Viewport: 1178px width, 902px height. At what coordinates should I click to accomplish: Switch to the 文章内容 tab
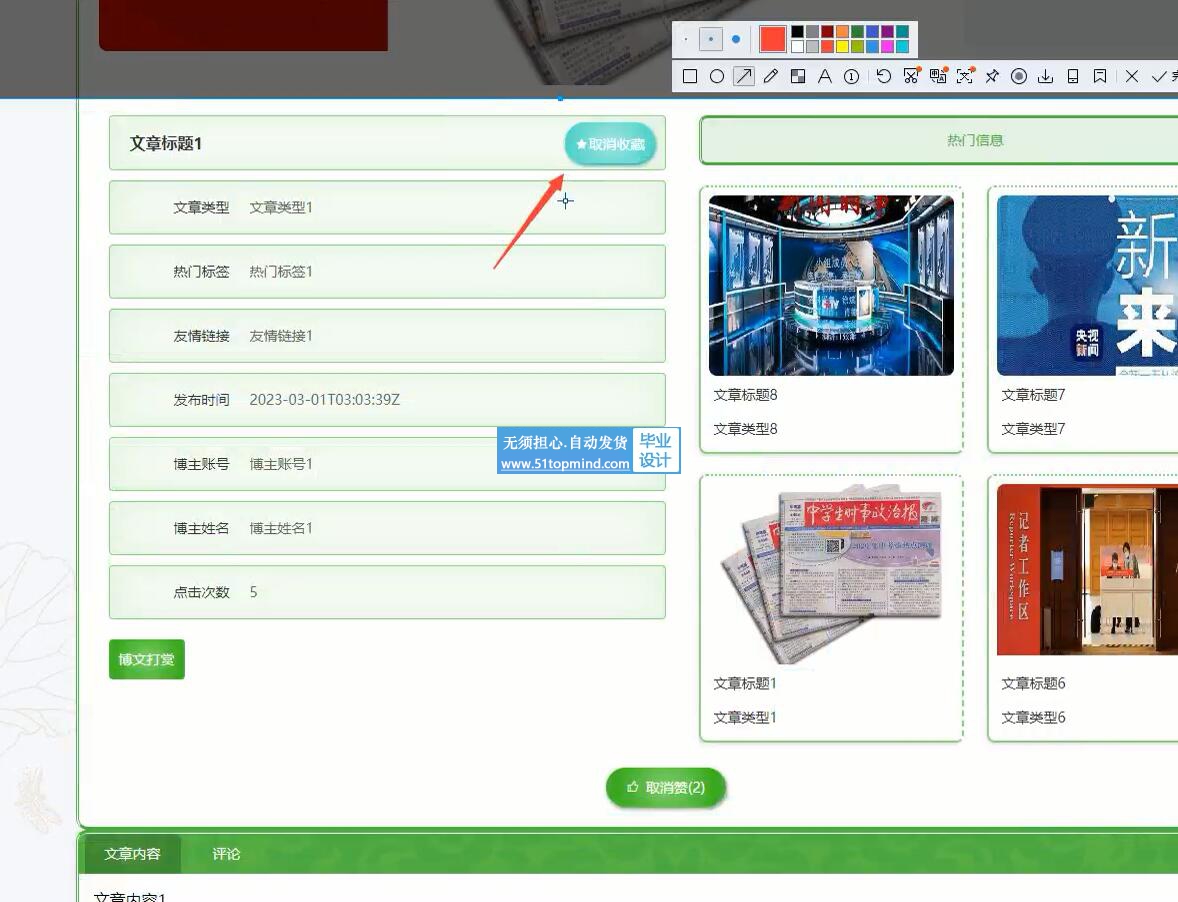132,854
